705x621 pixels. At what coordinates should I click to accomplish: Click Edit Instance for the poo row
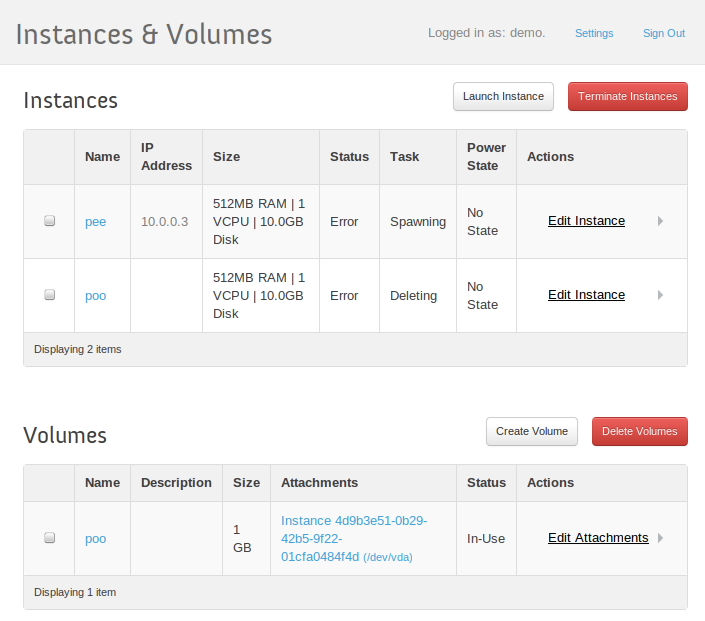point(586,295)
